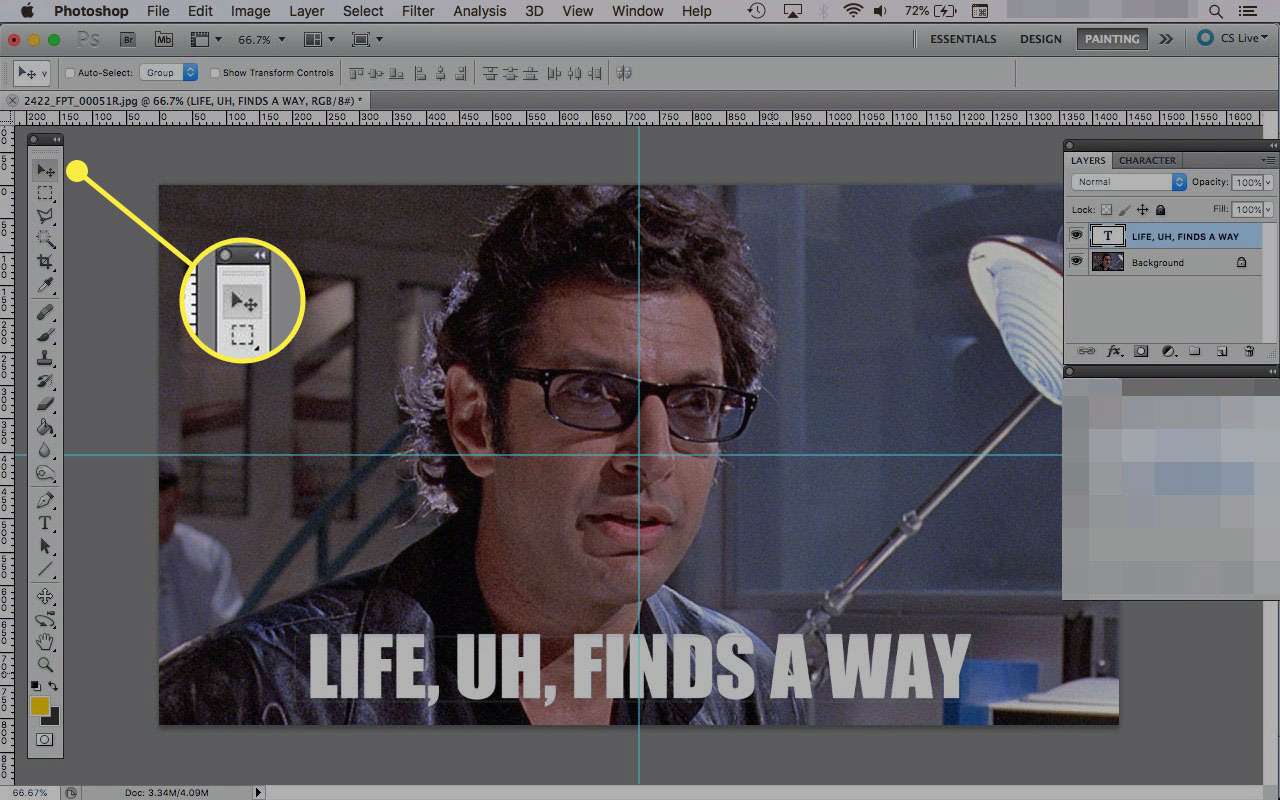This screenshot has height=800, width=1280.
Task: Delete layer with the trash icon
Action: click(x=1249, y=352)
